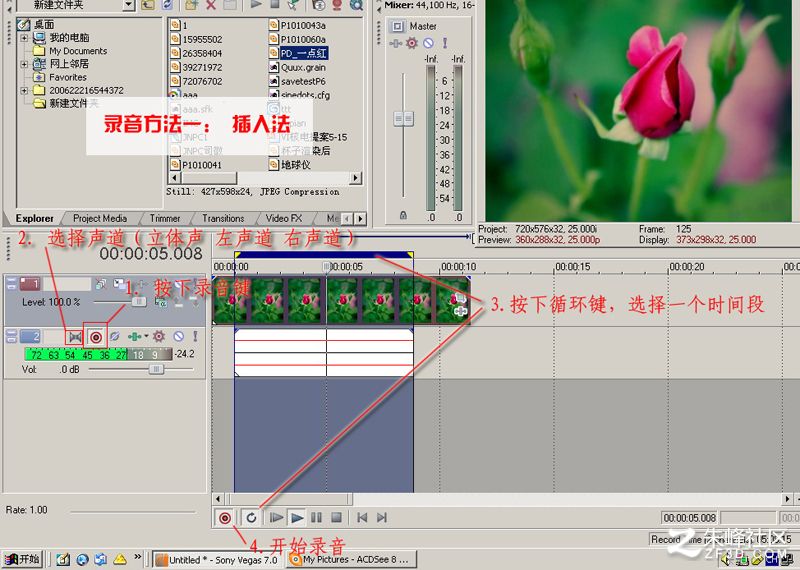Expand 200622216544372 folder node

[x=24, y=91]
